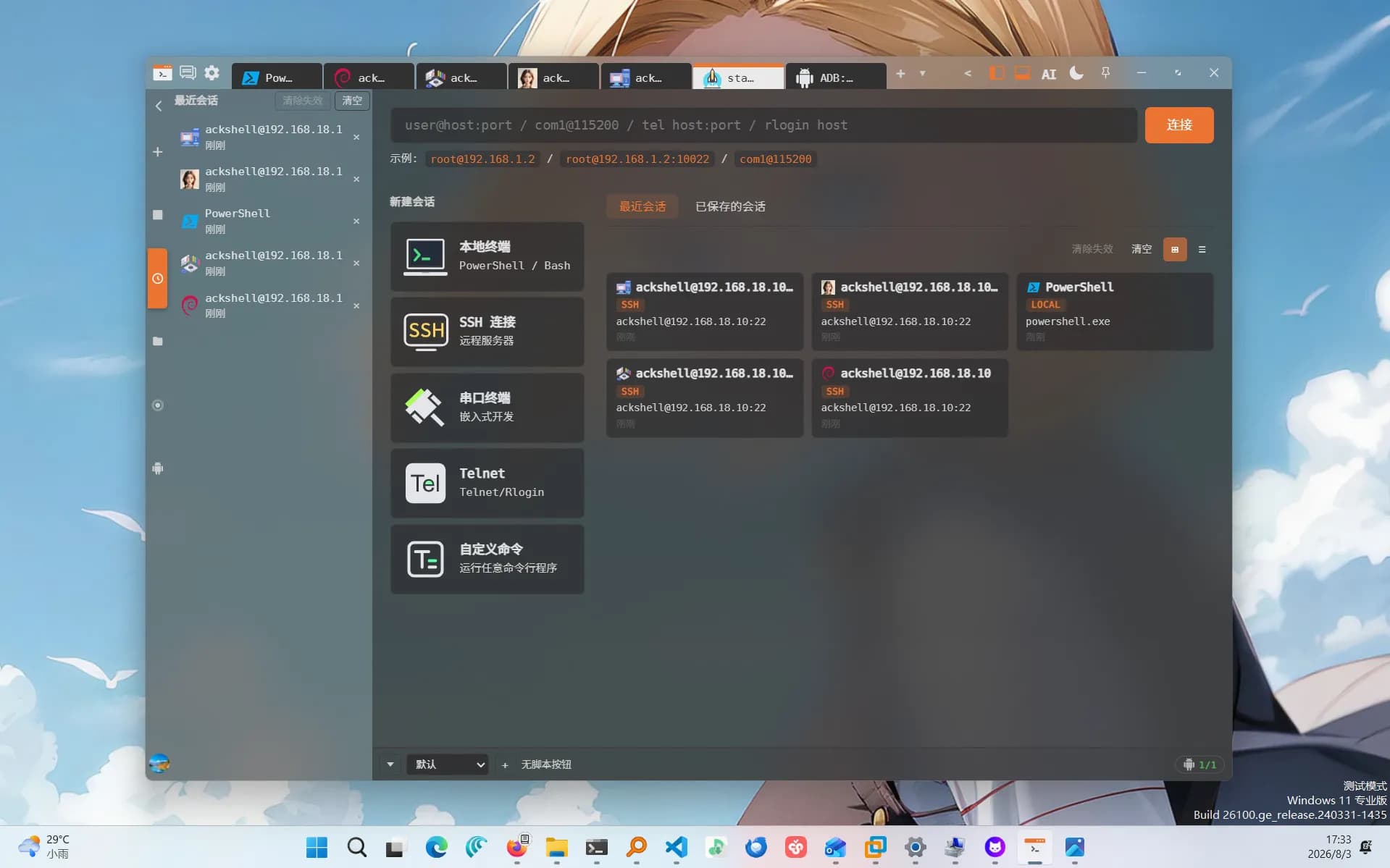Open the ackshell session card with portrait avatar
Screen dimensions: 1390x868
coord(910,311)
